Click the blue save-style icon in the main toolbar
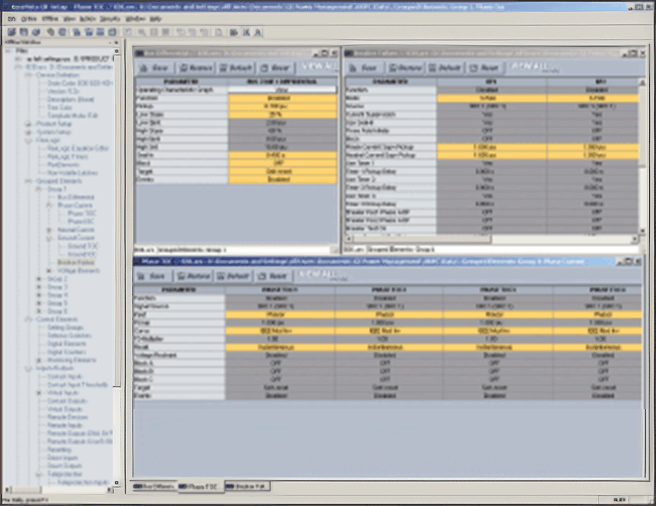Image resolution: width=656 pixels, height=506 pixels. [x=24, y=32]
